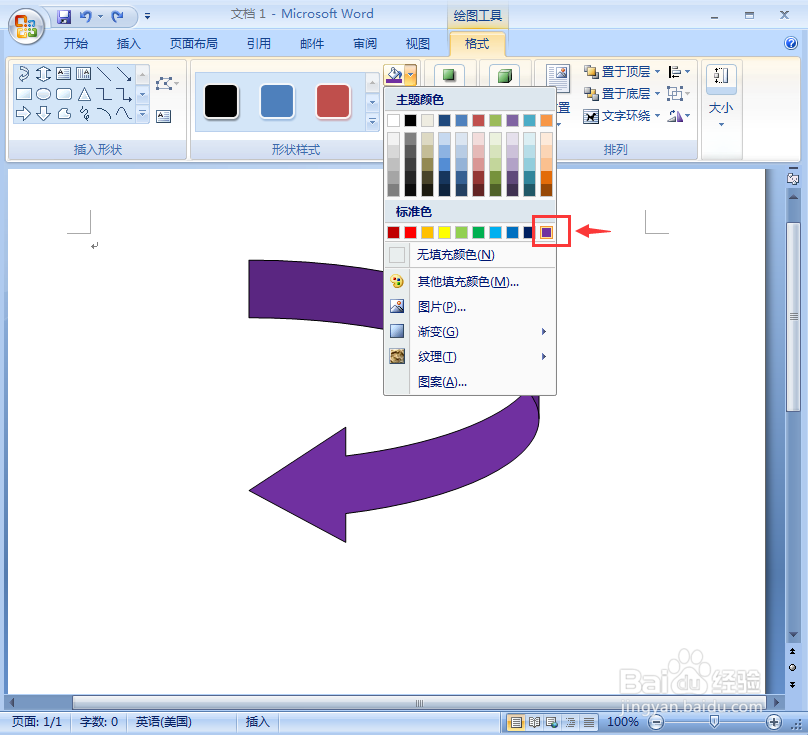This screenshot has height=735, width=808.
Task: Click the edit text box icon
Action: tap(163, 116)
